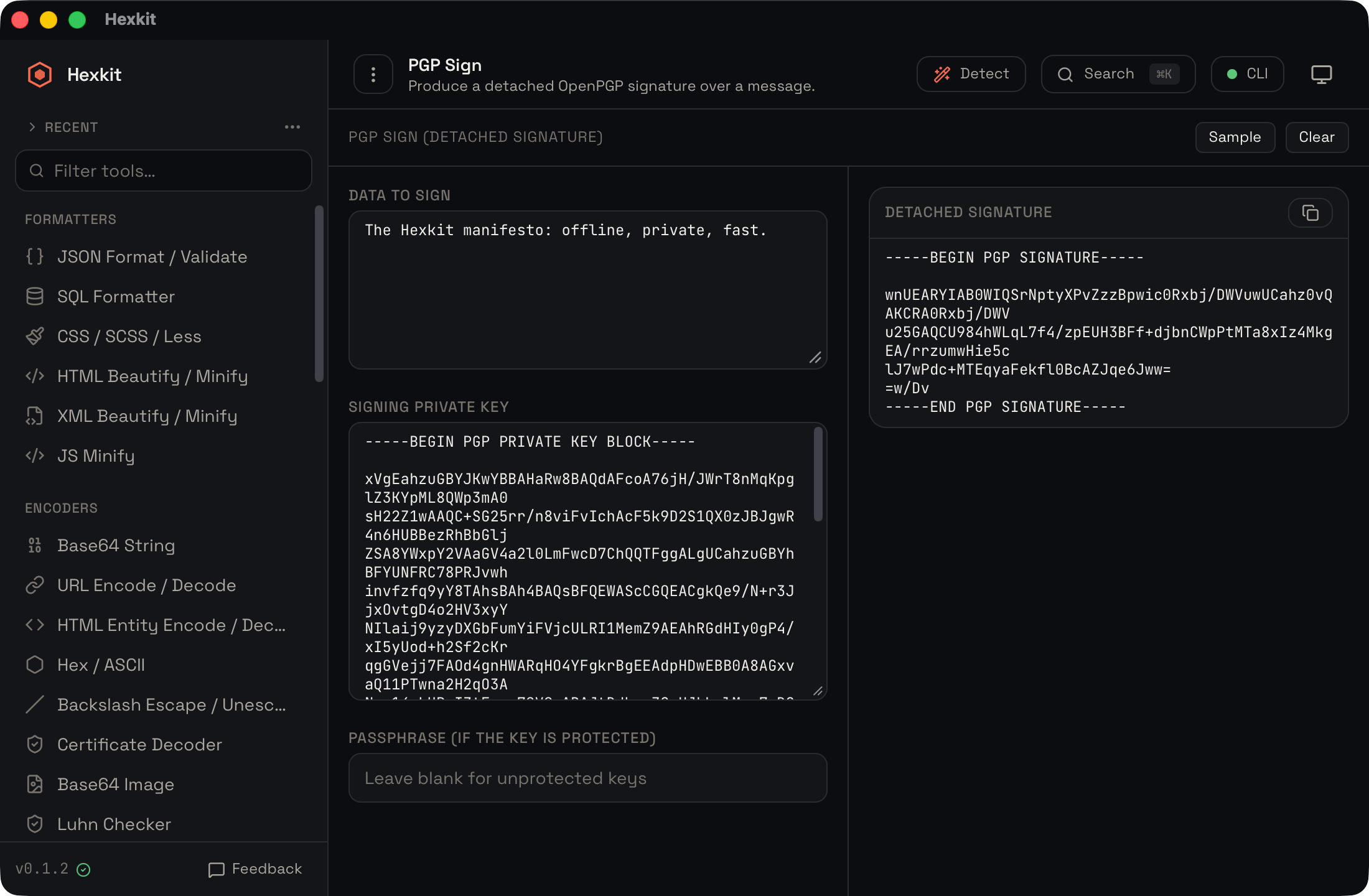Viewport: 1369px width, 896px height.
Task: Click the BEGIN PGP SIGNATURE line
Action: pyautogui.click(x=1014, y=258)
